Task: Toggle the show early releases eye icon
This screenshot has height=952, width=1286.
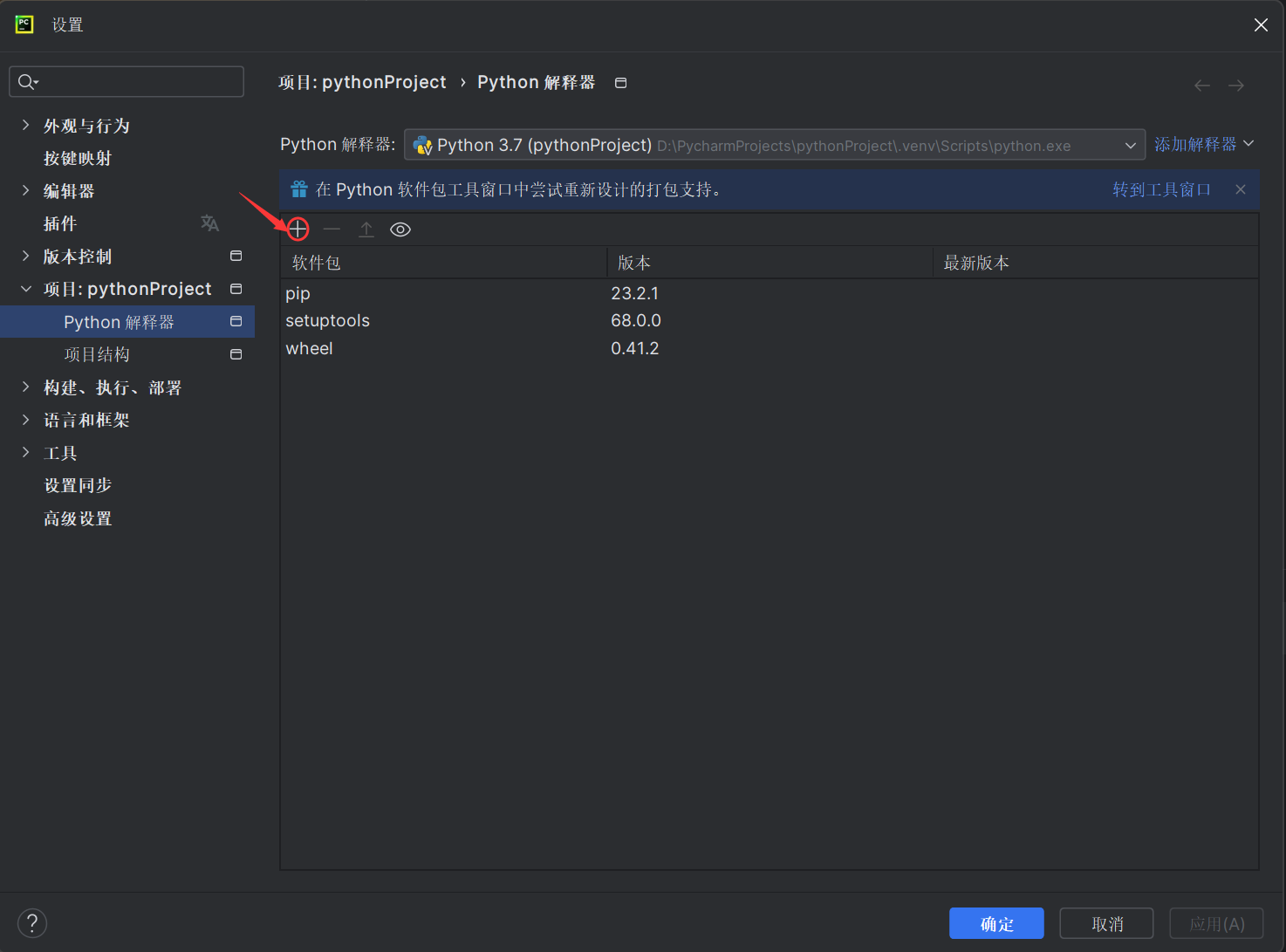Action: 400,229
